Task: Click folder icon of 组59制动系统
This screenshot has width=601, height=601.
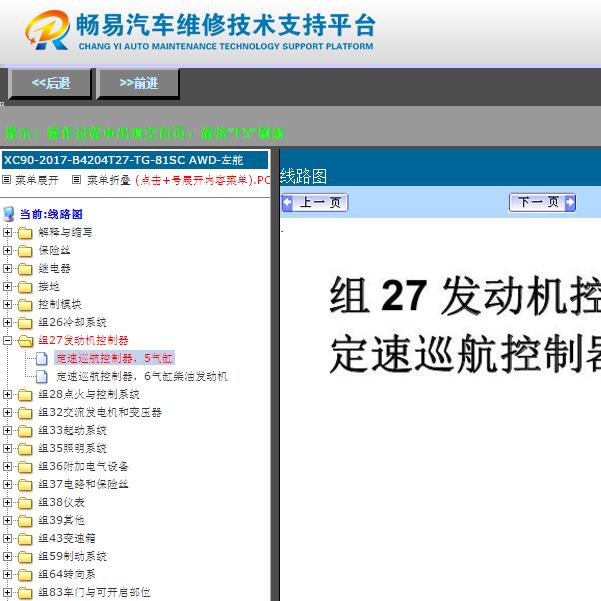Action: [x=25, y=557]
